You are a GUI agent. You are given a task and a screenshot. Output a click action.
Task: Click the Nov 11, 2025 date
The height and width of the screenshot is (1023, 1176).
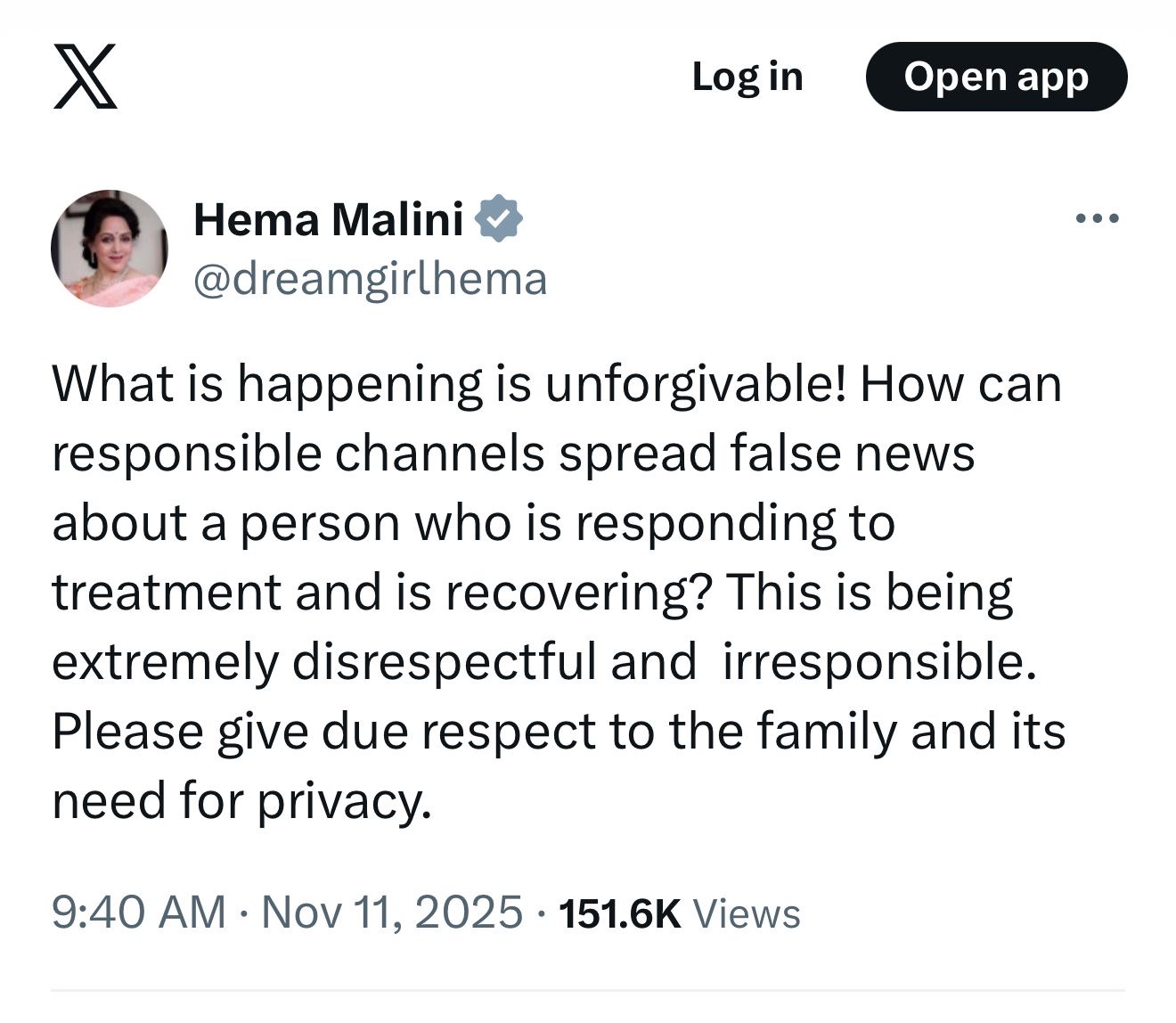coord(391,913)
